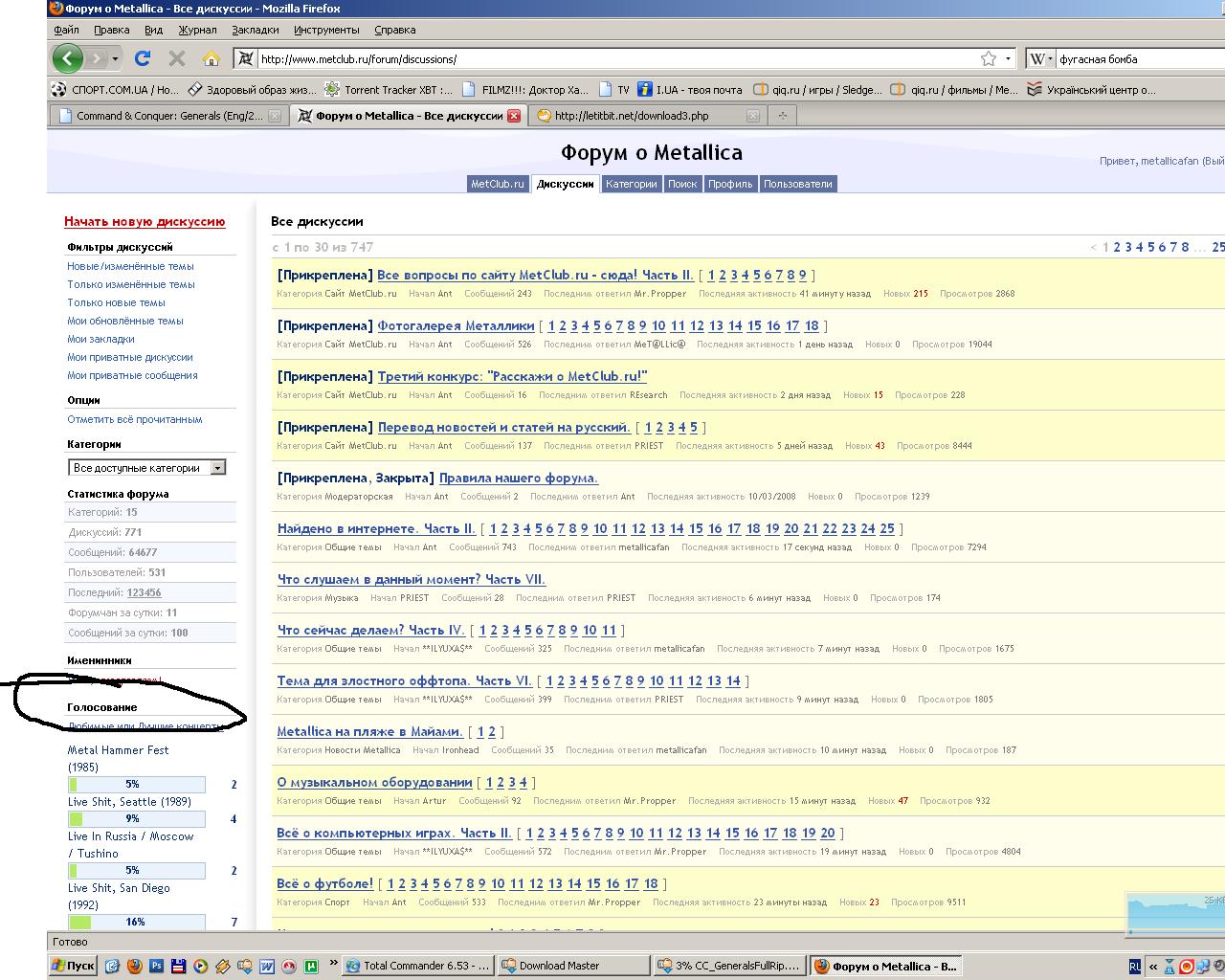The image size is (1225, 980).
Task: Switch to the Категории forum tab
Action: [x=631, y=184]
